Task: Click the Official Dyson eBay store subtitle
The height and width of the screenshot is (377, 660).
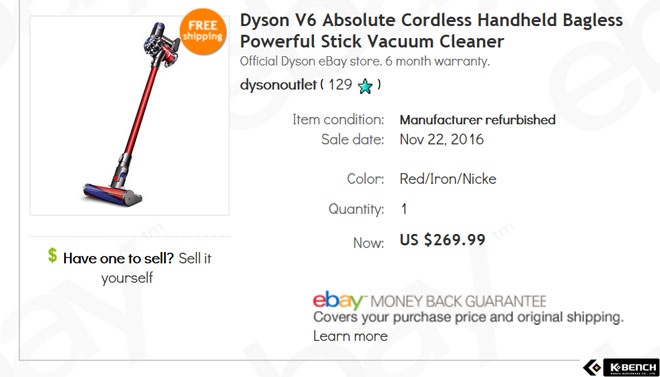Action: (x=365, y=62)
